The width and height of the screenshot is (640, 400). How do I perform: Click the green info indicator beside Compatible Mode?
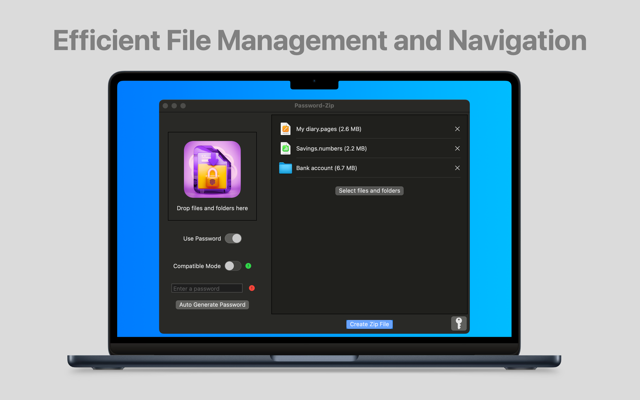[x=248, y=266]
